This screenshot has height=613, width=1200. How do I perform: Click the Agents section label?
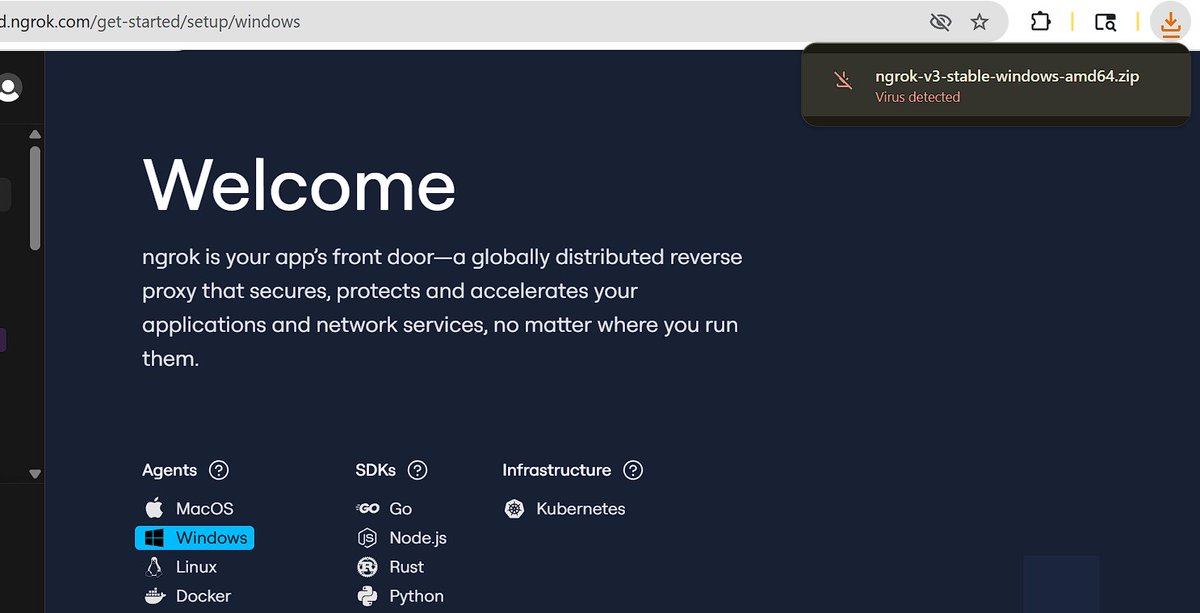coord(170,470)
